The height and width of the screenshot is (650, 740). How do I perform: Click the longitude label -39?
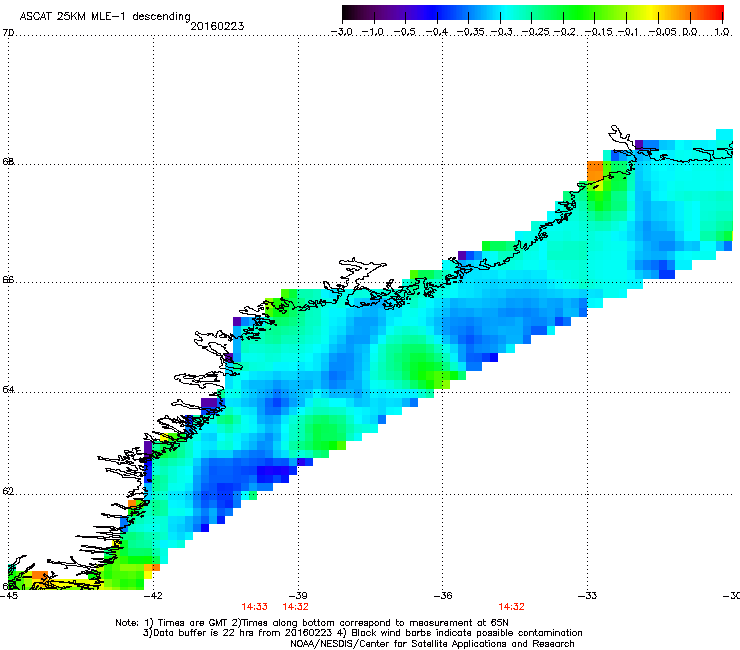click(x=298, y=596)
